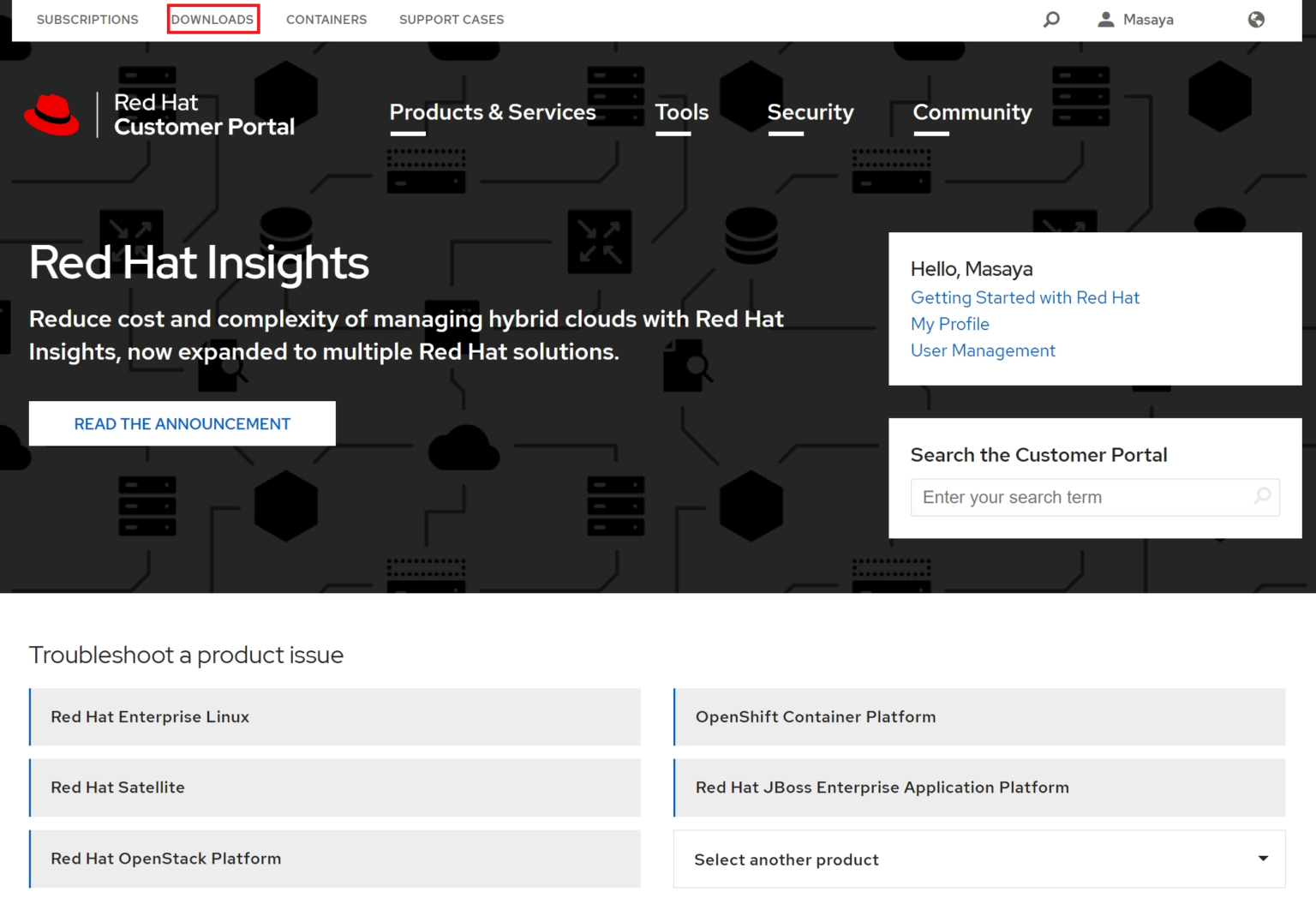Screen dimensions: 1316x910
Task: Select Red Hat Enterprise Linux for troubleshooting
Action: (334, 717)
